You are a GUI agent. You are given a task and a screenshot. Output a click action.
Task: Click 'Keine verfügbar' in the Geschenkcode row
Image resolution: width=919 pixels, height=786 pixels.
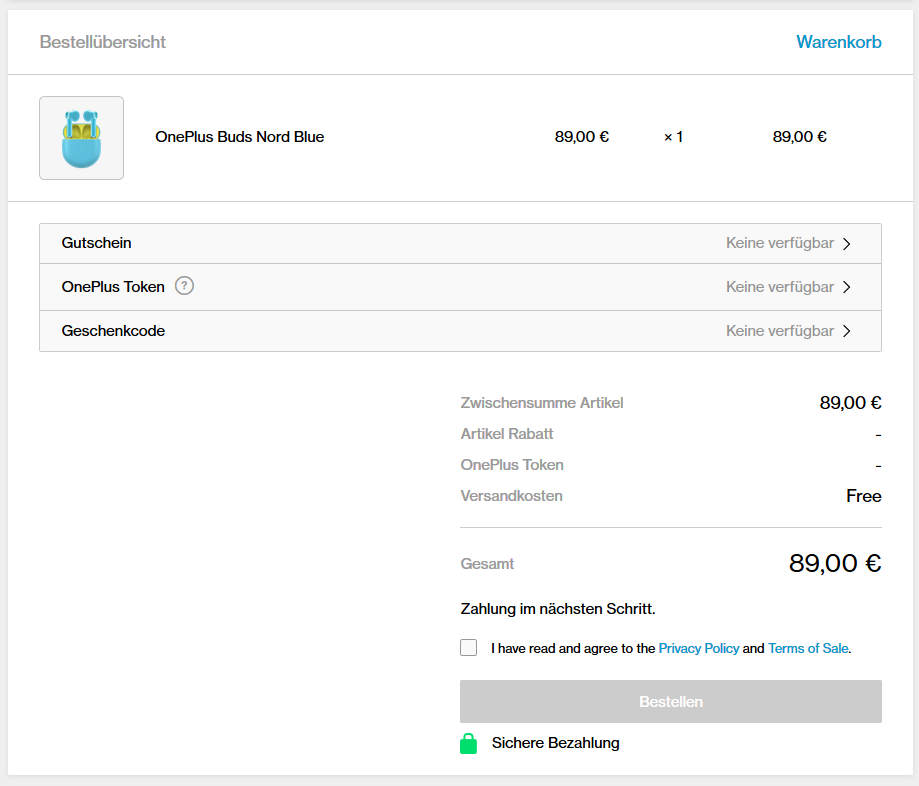click(780, 331)
